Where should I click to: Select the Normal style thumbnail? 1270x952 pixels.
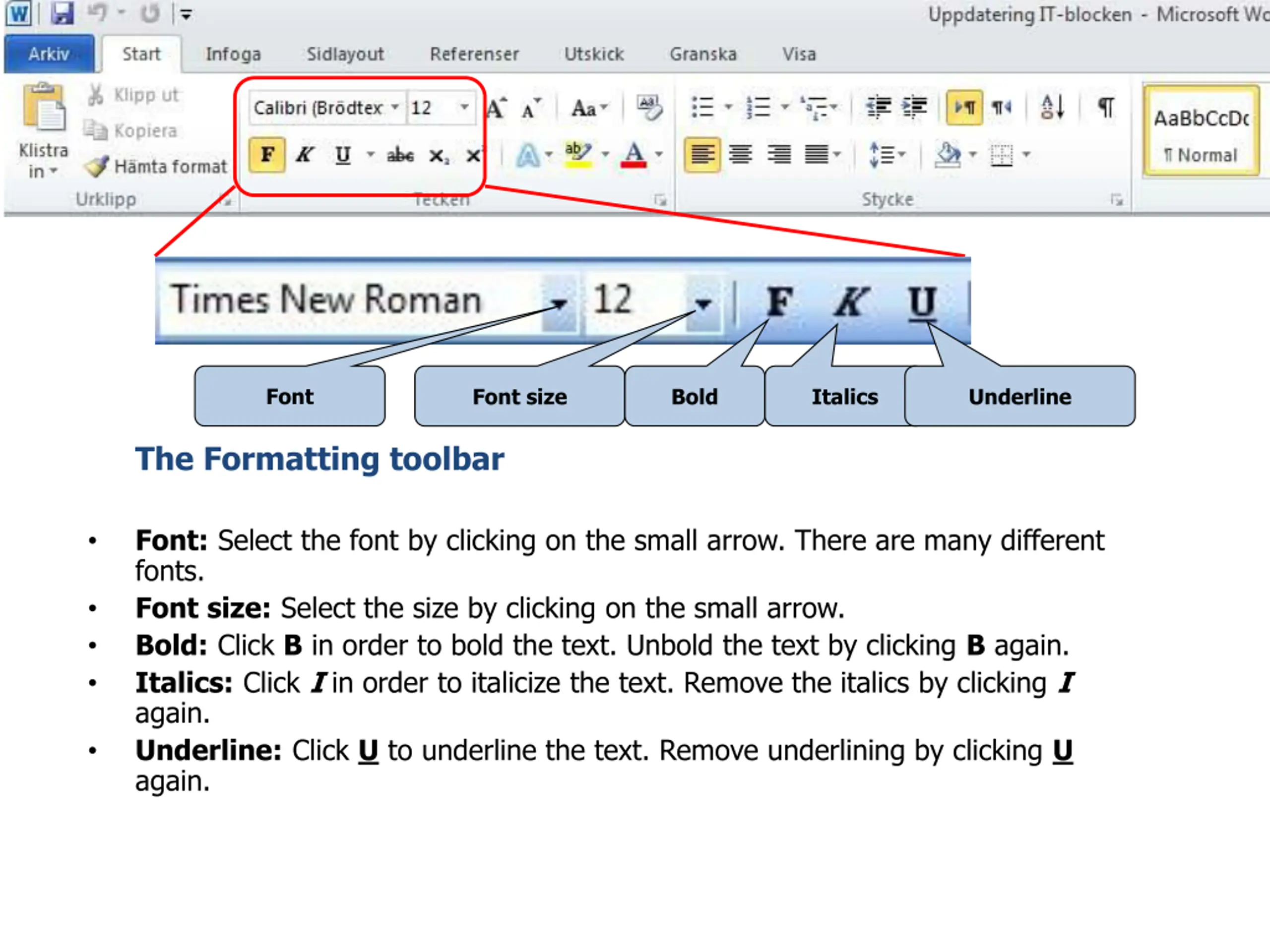1202,131
